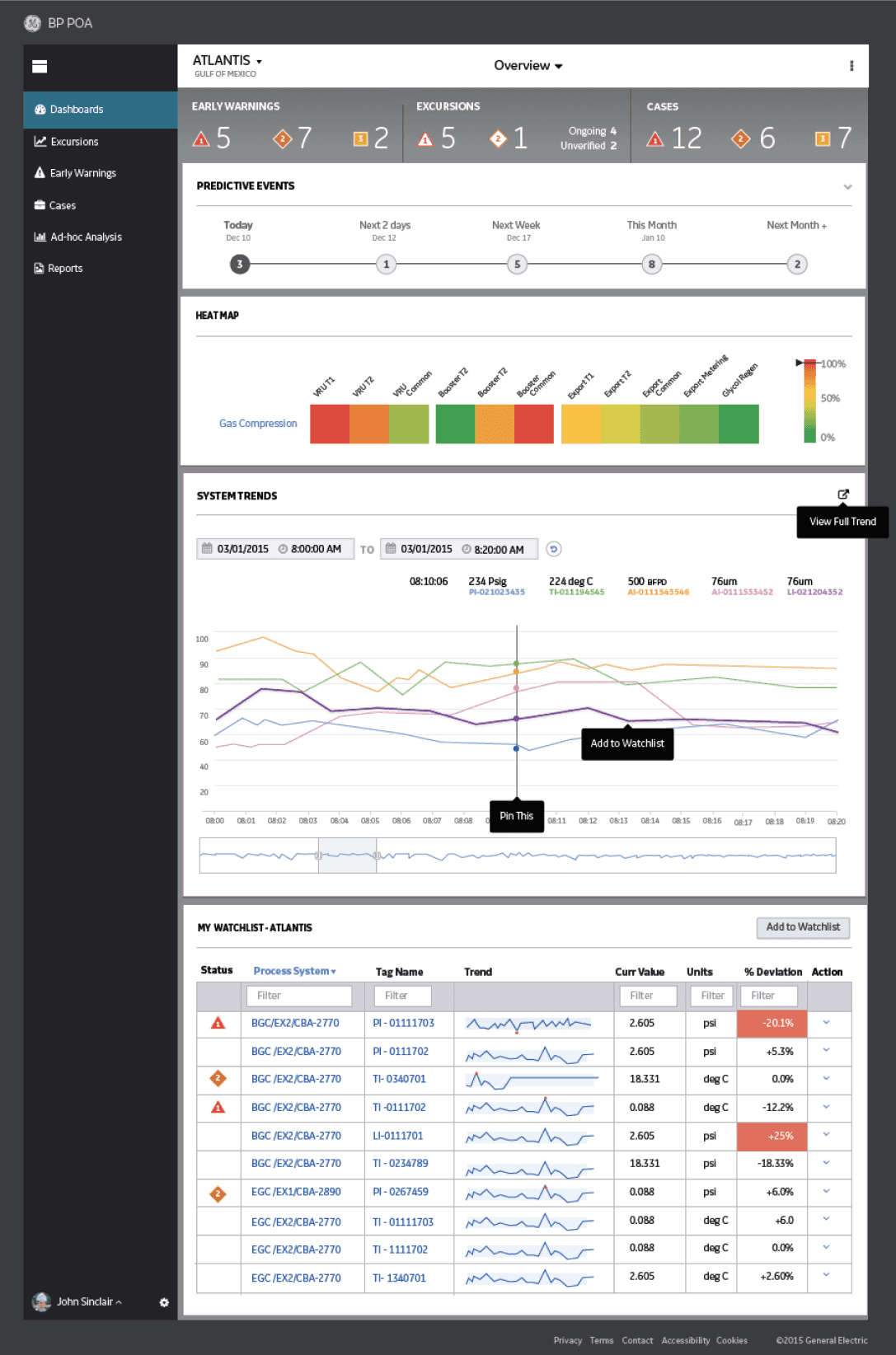Image resolution: width=896 pixels, height=1355 pixels.
Task: Expand action for TI- 1340701 row
Action: pyautogui.click(x=827, y=1276)
